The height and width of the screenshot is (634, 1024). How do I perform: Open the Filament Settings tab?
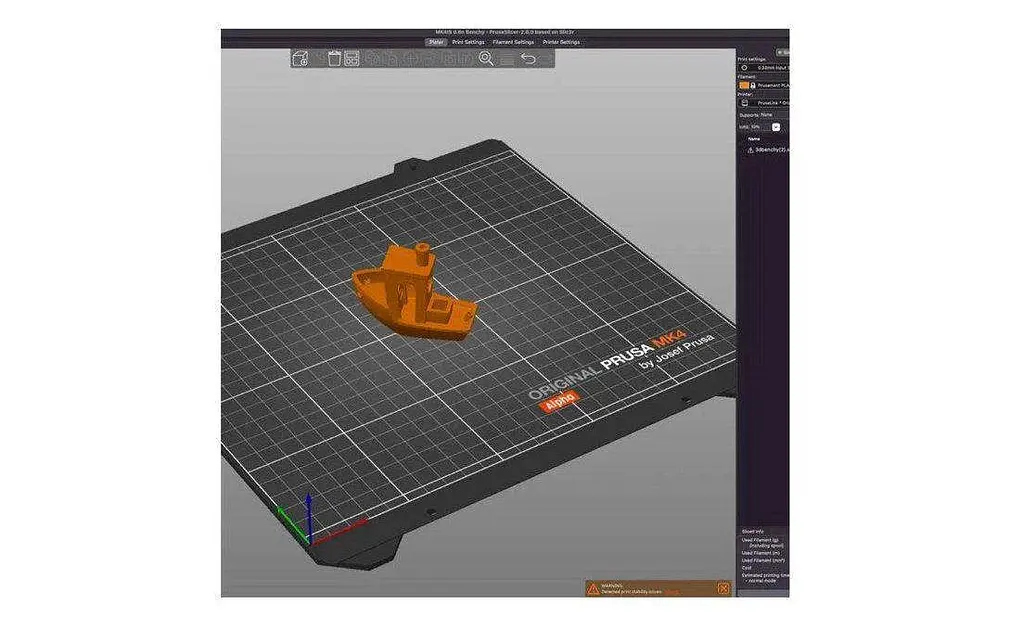pos(513,42)
